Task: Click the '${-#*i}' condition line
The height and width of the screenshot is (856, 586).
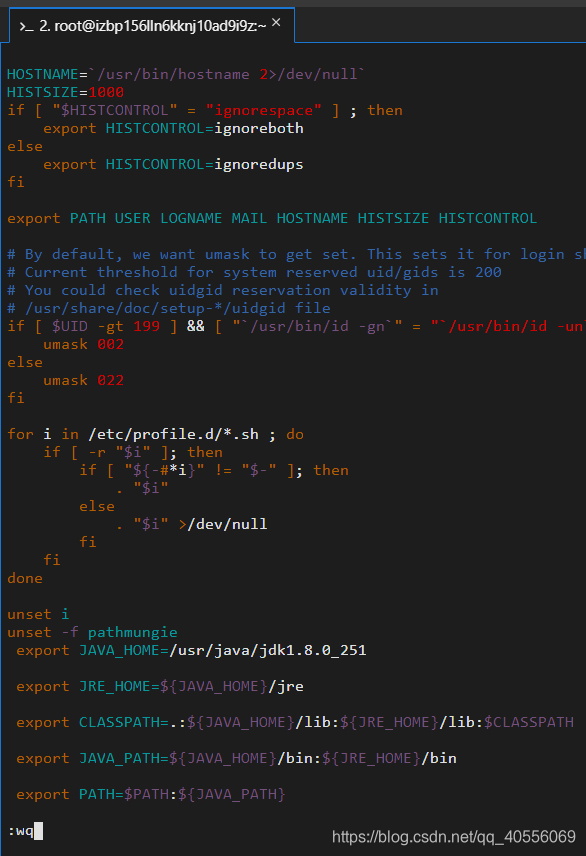Action: pos(214,470)
